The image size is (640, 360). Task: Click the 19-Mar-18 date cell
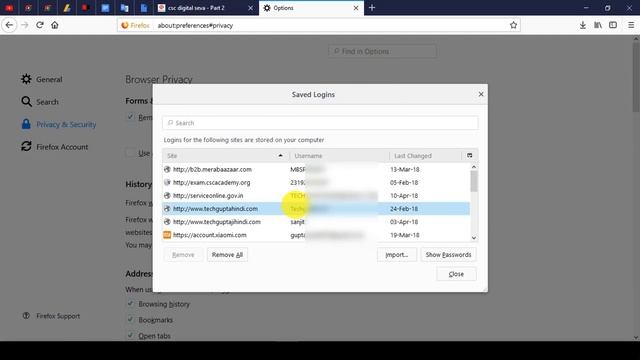pyautogui.click(x=404, y=235)
